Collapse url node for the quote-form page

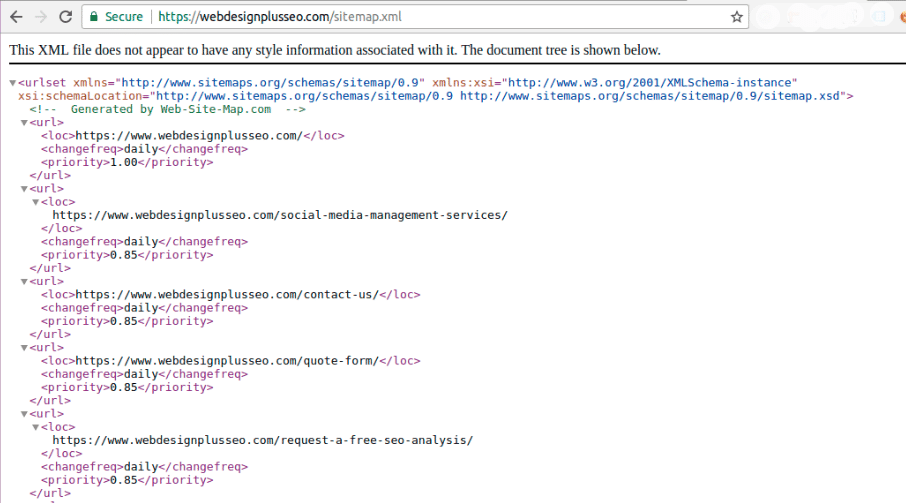pos(24,348)
